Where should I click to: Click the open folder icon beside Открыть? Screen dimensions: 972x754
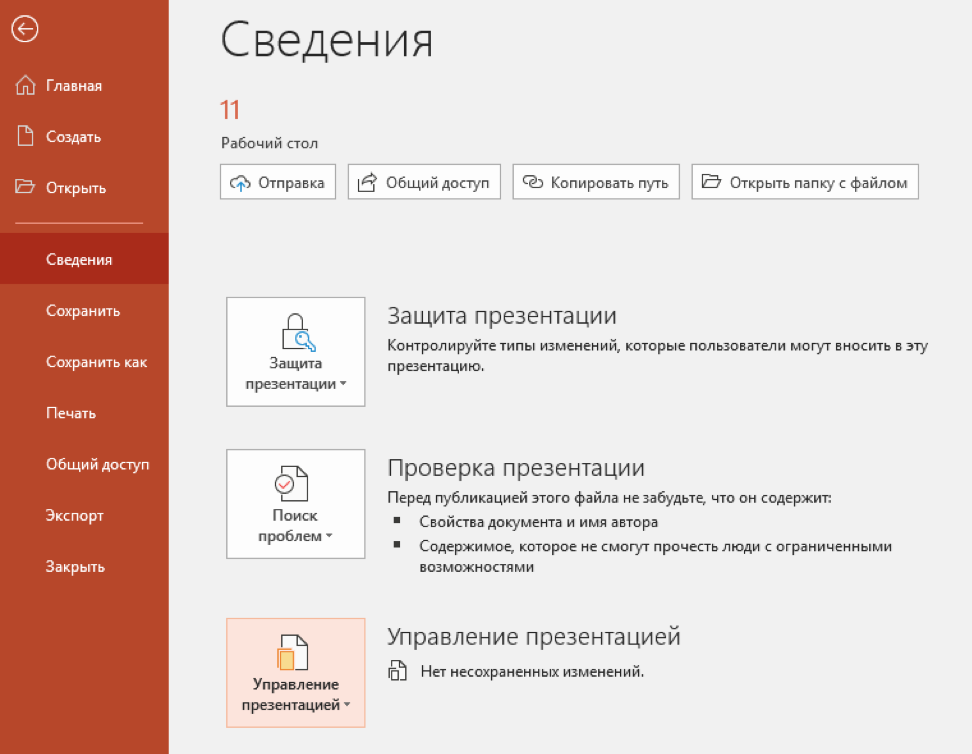pos(25,187)
